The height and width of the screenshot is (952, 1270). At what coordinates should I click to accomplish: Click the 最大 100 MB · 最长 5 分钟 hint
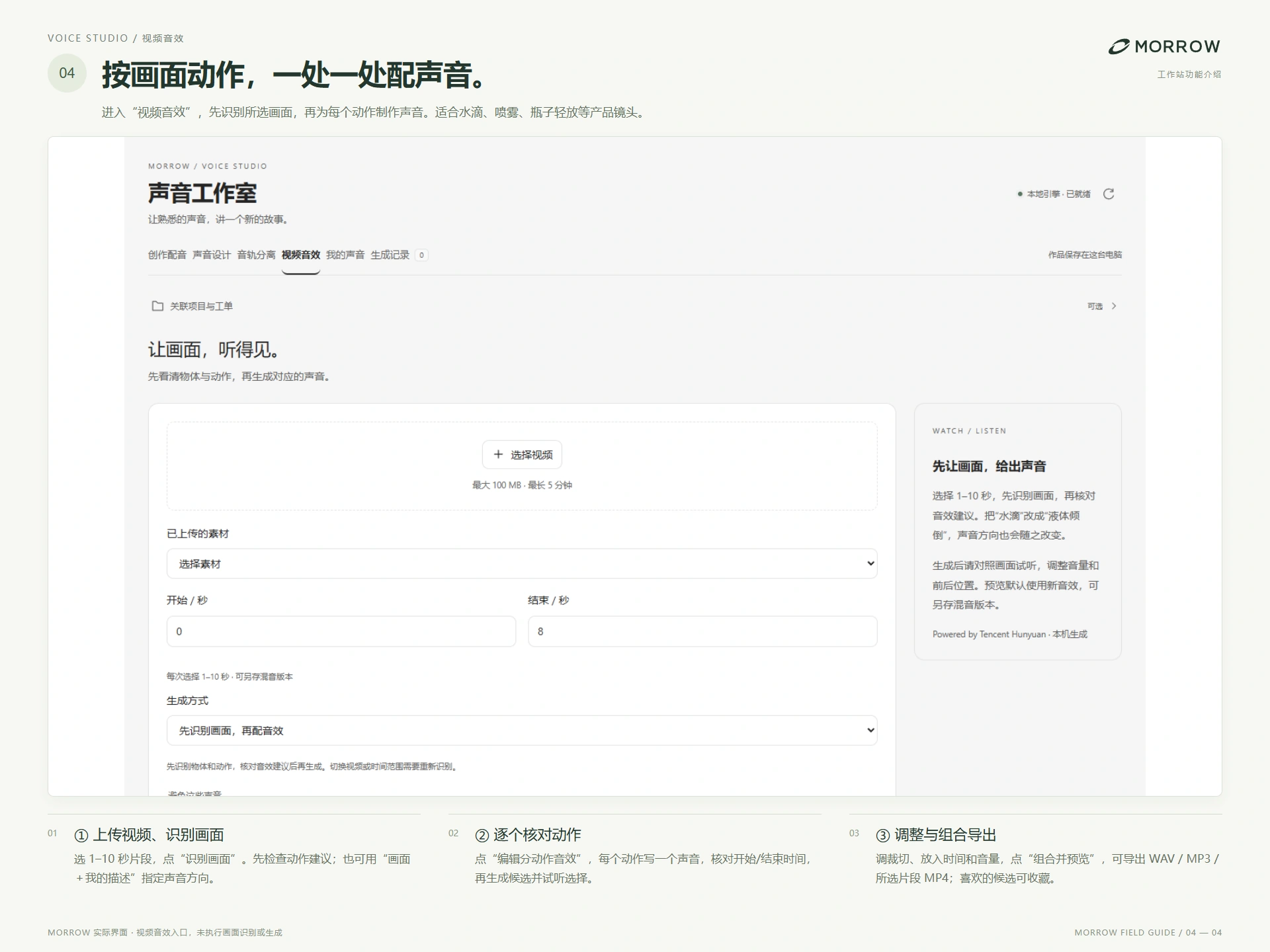coord(522,485)
